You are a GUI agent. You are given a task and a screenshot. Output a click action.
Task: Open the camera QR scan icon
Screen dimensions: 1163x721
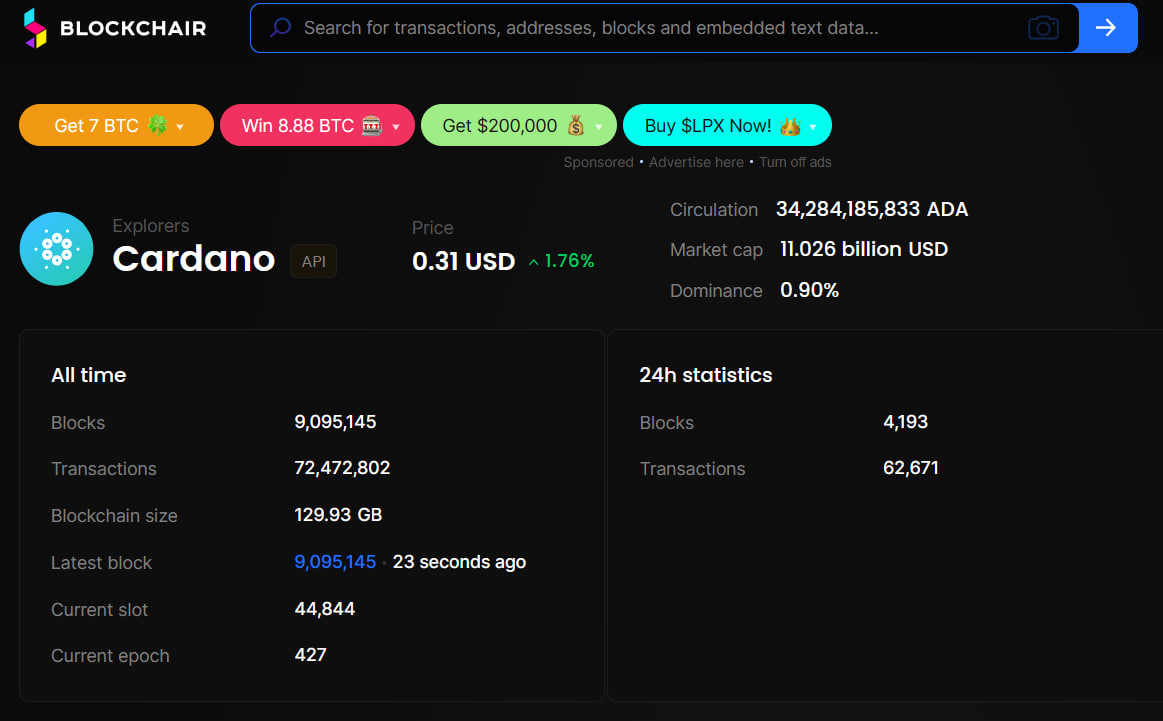[1043, 28]
